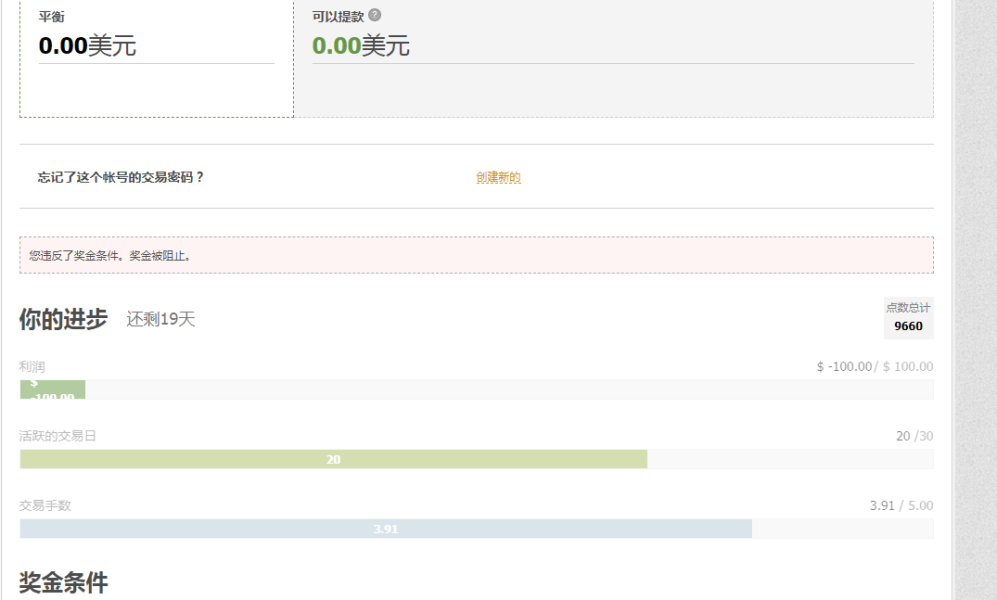Click the 平衡 label above the balance
This screenshot has width=997, height=600.
[x=52, y=17]
